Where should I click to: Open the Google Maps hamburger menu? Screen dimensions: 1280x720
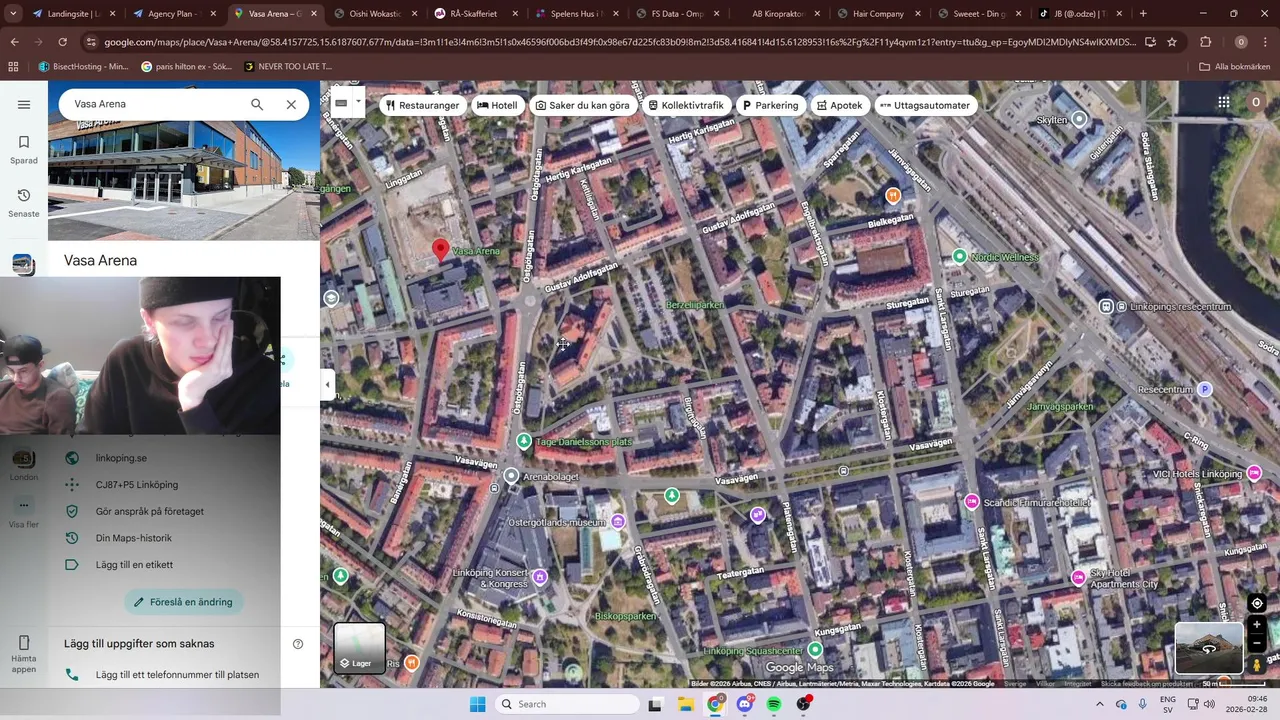coord(24,104)
